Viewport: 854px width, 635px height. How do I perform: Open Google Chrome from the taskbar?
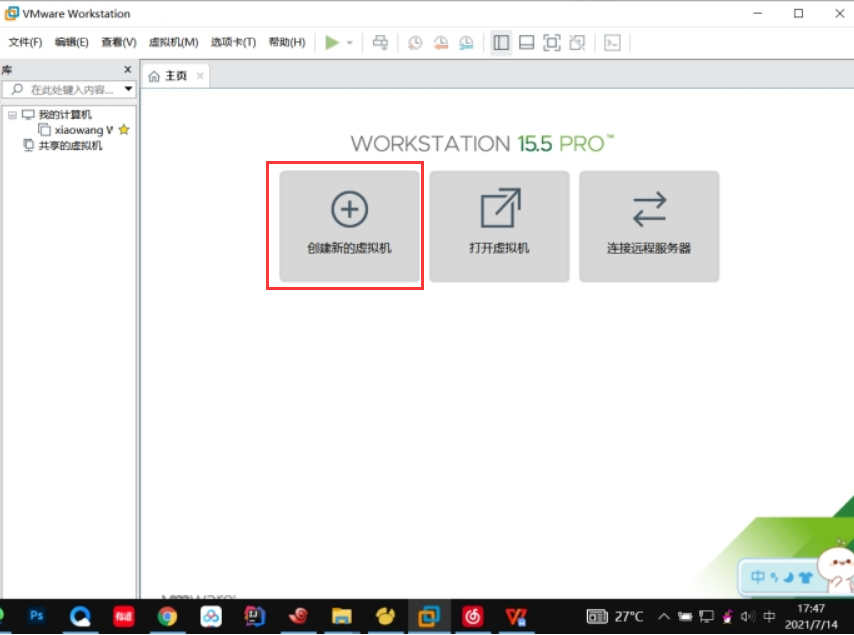pos(167,616)
